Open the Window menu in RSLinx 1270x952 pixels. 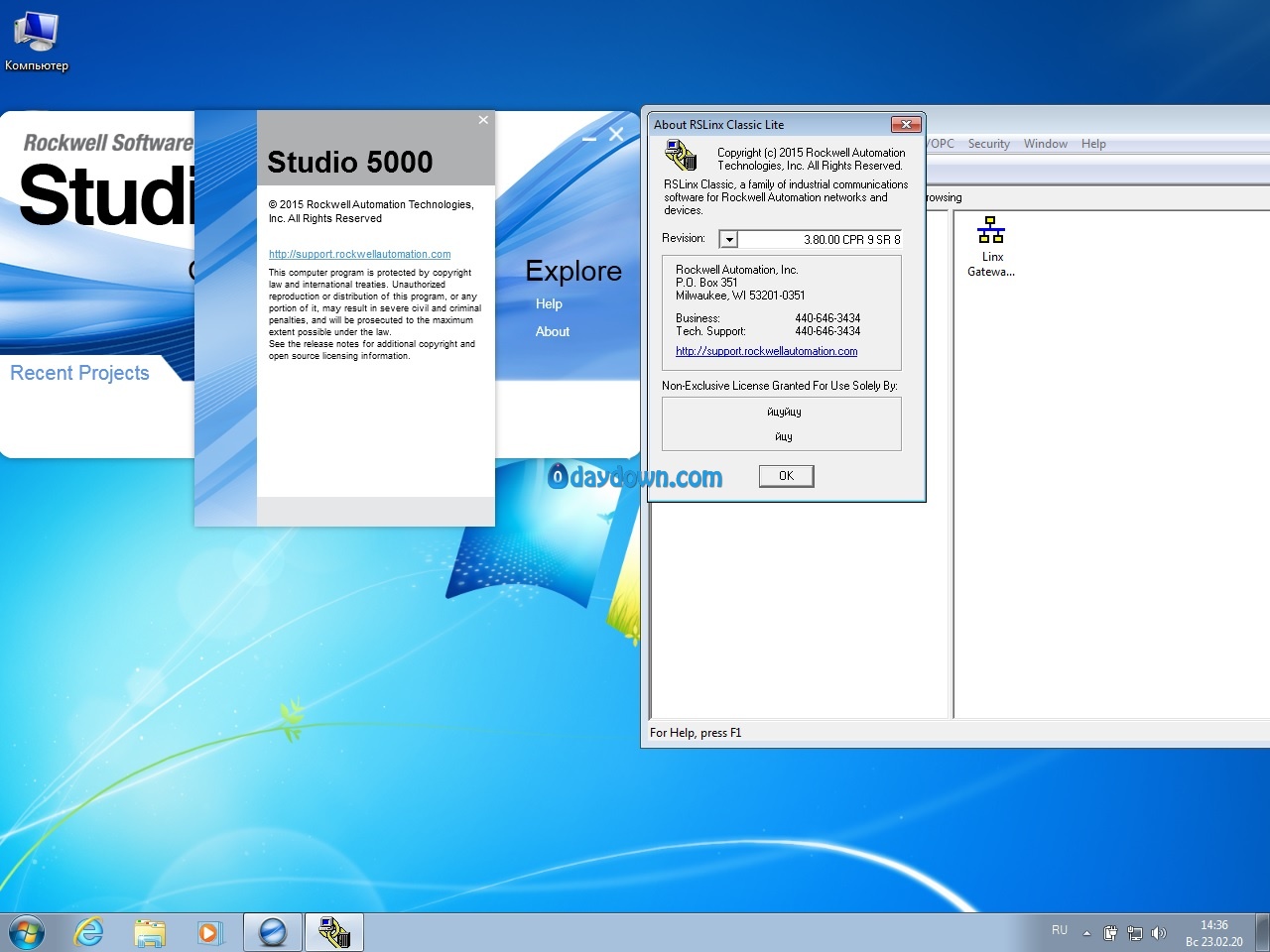[1046, 144]
